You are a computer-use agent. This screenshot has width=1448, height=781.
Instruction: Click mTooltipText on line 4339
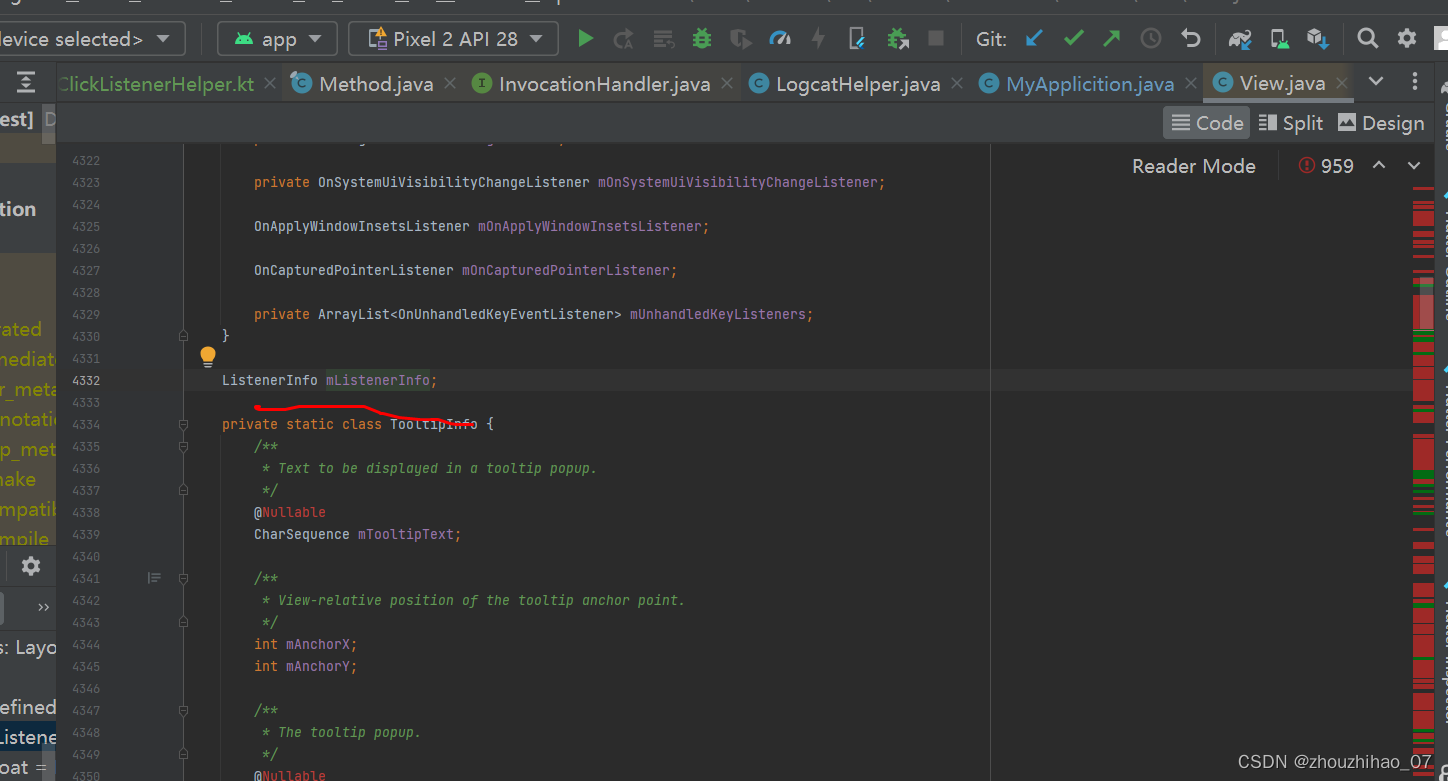406,534
